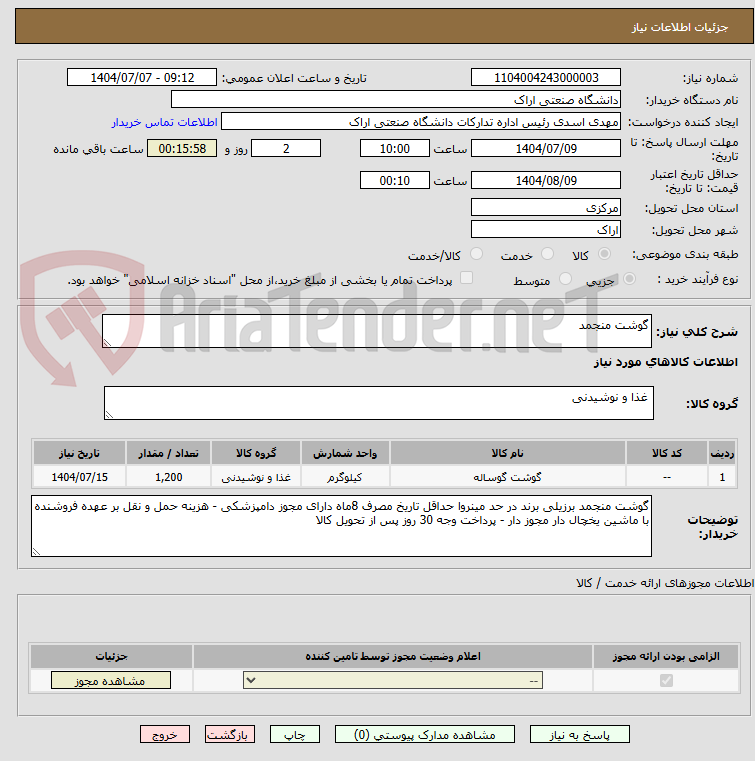Click the 'غذا و نوشیدنی' table cell
The height and width of the screenshot is (761, 755).
point(256,477)
